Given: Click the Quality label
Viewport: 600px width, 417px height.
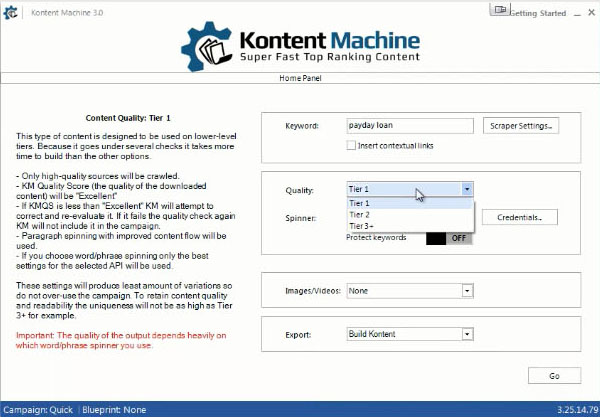Looking at the screenshot, I should 299,191.
